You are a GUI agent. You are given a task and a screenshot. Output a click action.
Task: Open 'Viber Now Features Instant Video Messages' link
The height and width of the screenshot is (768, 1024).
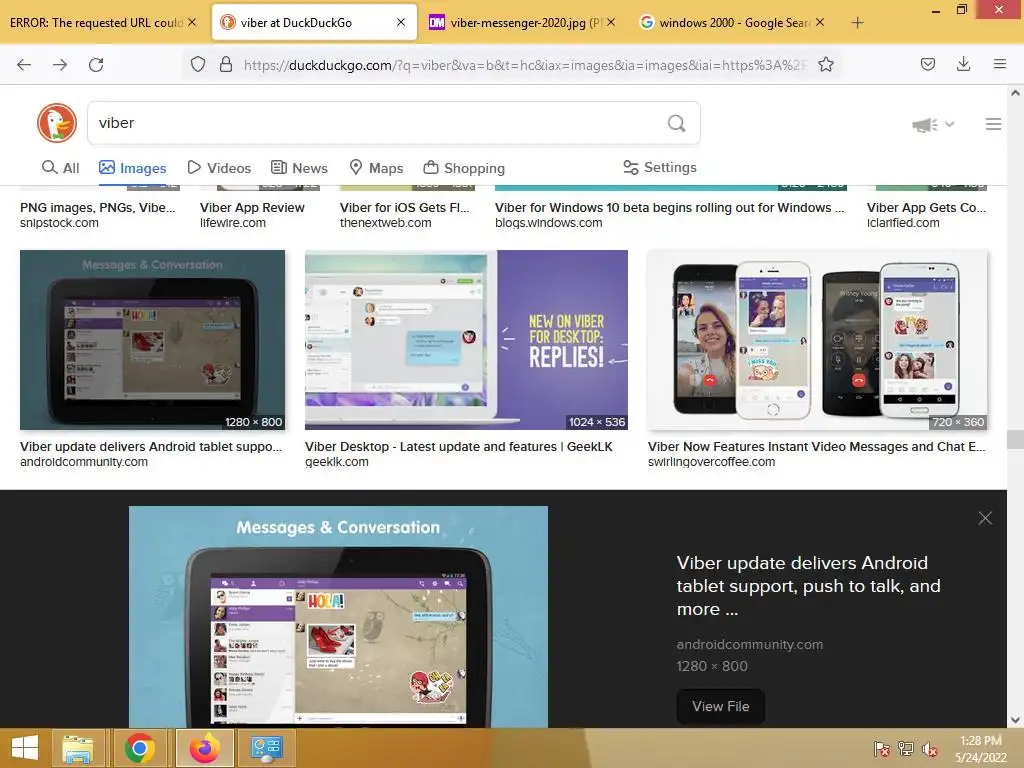point(816,447)
